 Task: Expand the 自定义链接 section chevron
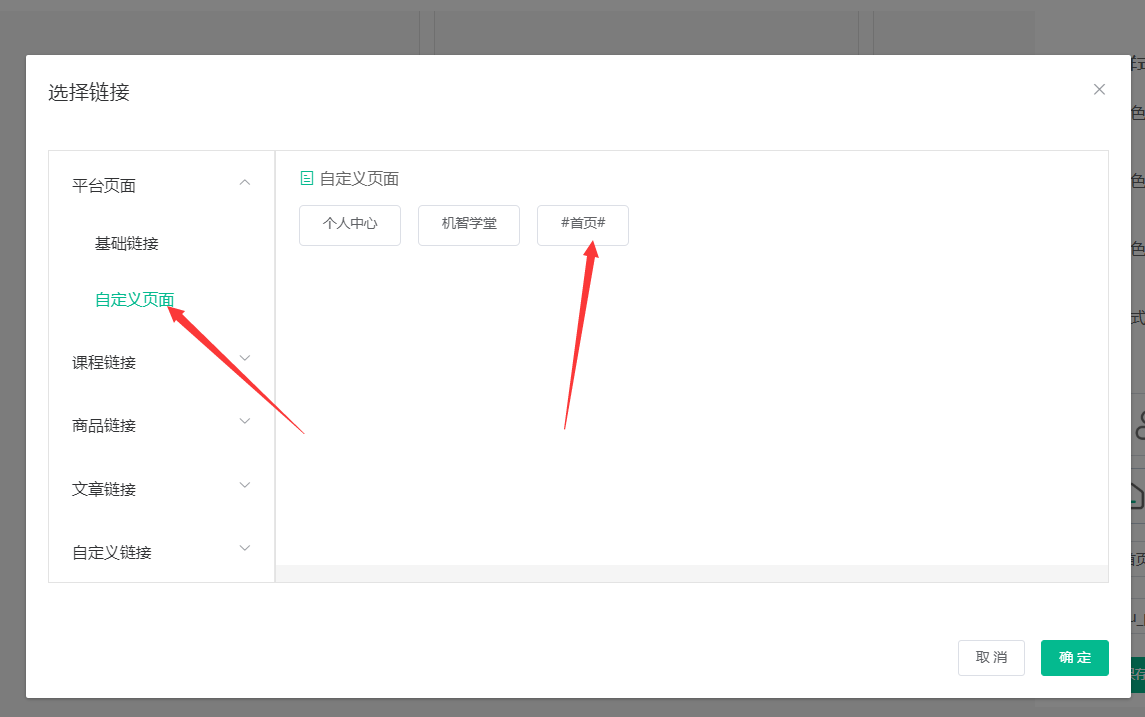(245, 548)
